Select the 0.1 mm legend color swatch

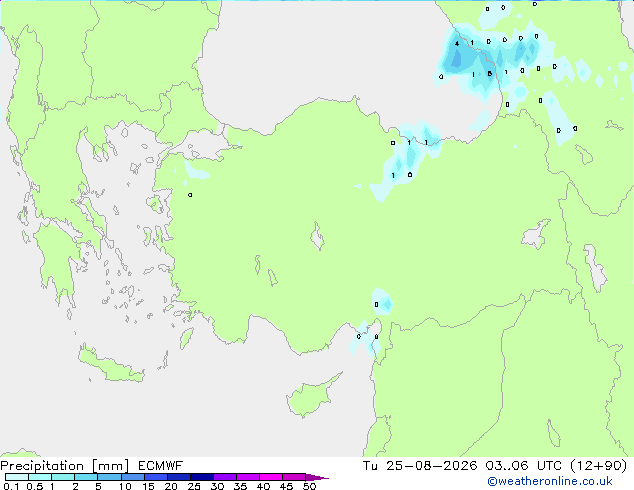[x=17, y=477]
